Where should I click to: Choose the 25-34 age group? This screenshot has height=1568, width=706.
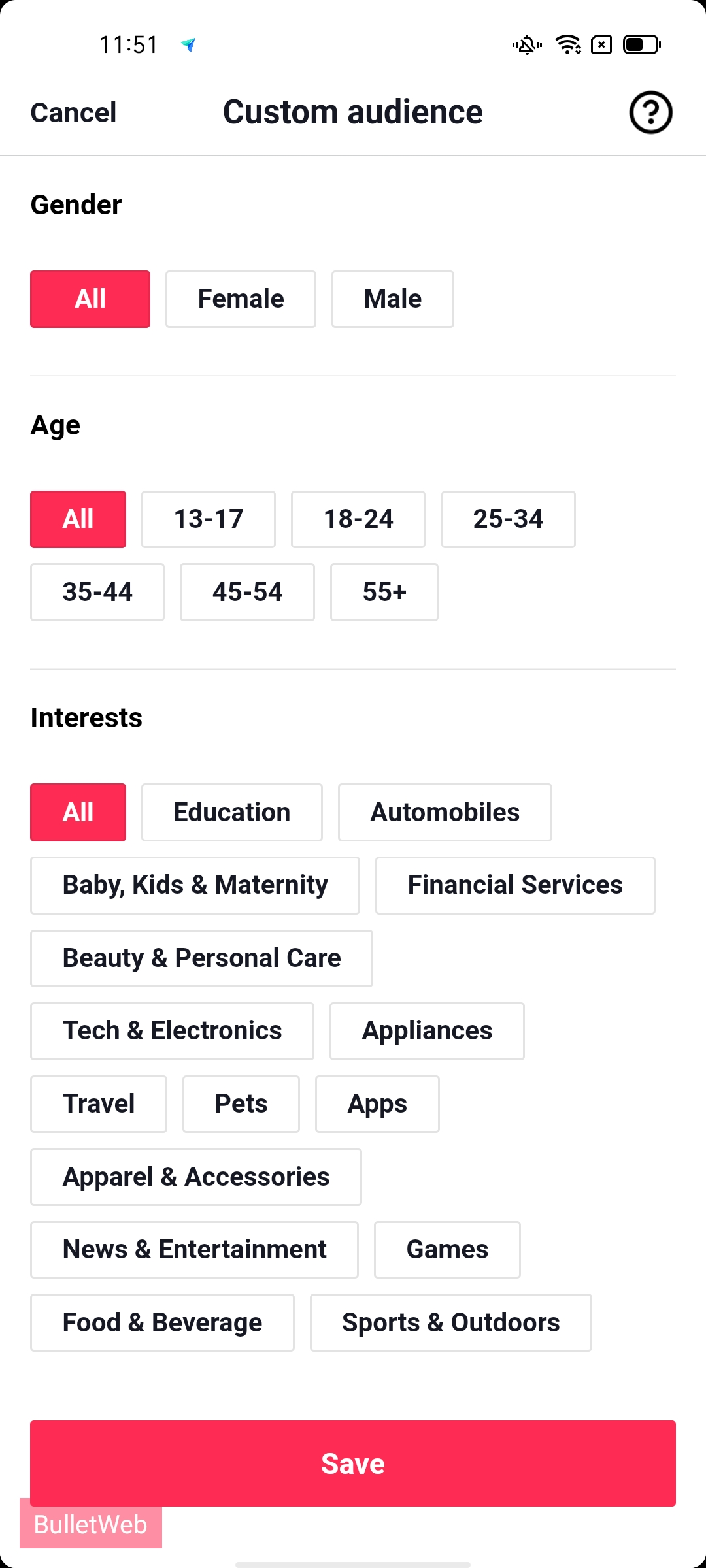coord(508,519)
